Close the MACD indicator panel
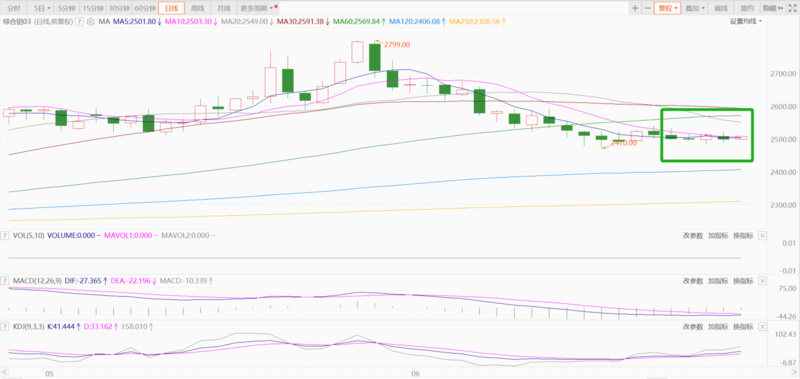This screenshot has height=379, width=800. tap(762, 281)
